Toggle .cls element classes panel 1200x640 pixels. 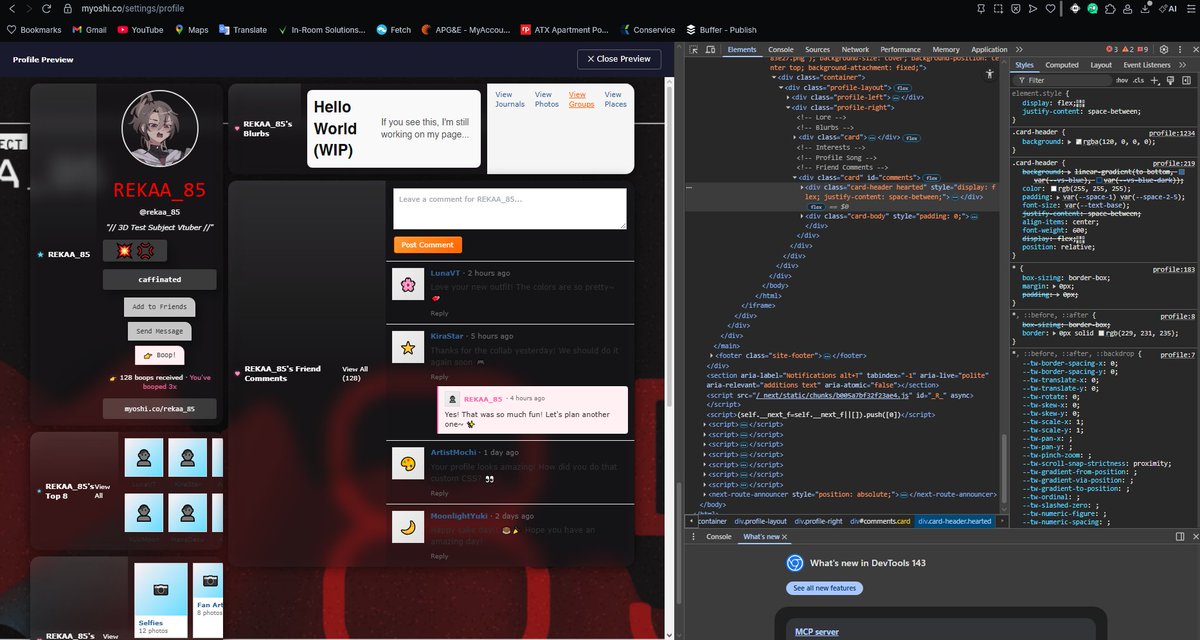(x=1139, y=80)
